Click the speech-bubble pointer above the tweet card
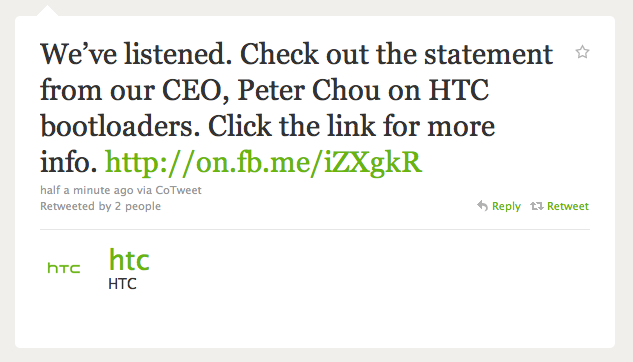Screen dimensions: 633x362 [x=47, y=11]
